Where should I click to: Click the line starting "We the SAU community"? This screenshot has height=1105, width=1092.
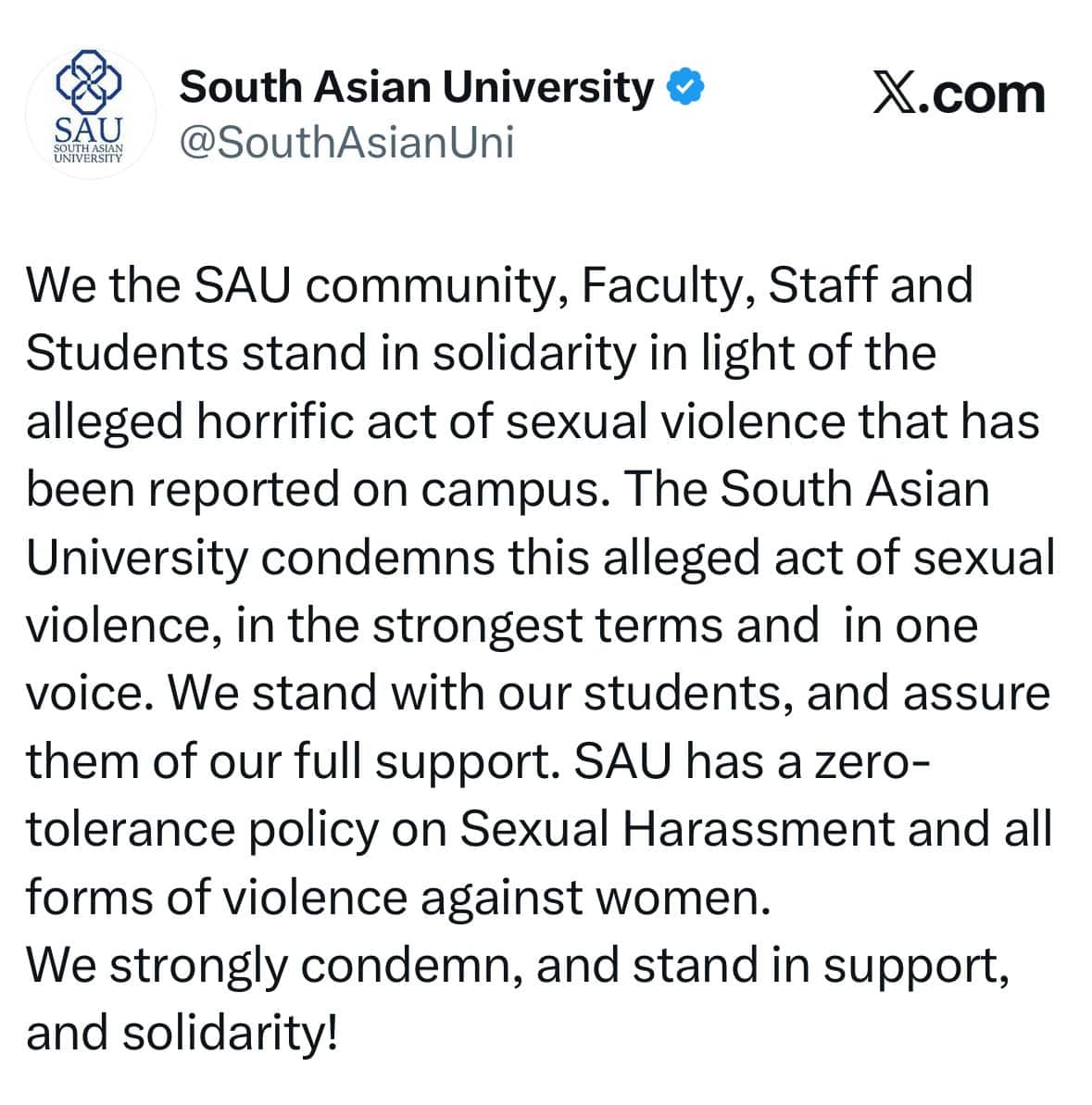pyautogui.click(x=499, y=284)
